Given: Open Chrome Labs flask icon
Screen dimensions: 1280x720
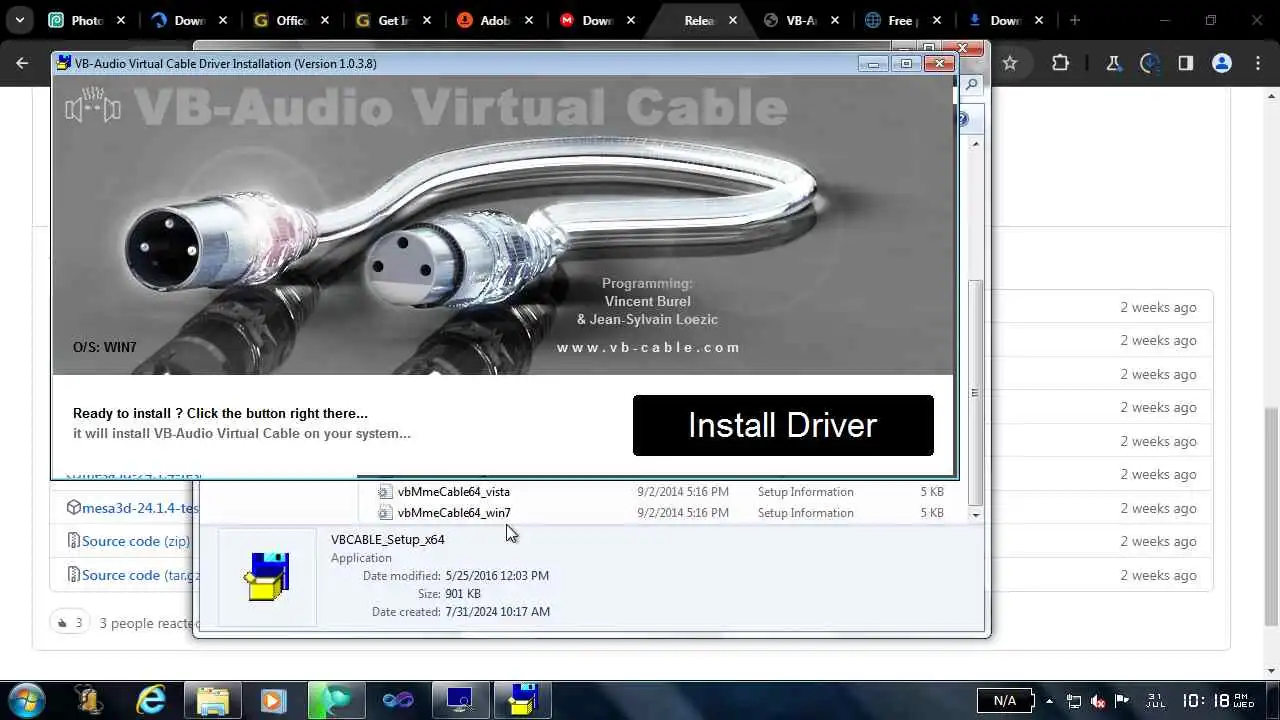Looking at the screenshot, I should [x=1113, y=63].
